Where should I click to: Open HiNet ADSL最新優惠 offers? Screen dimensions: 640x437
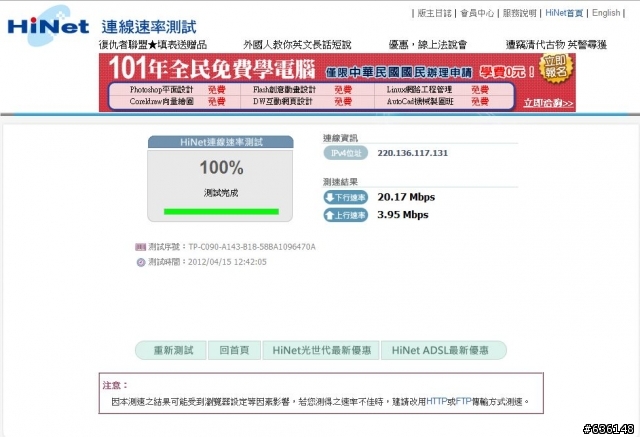tap(441, 350)
